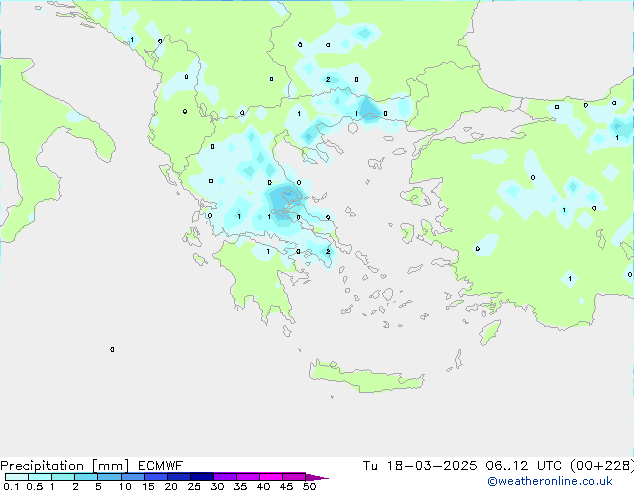Screen dimensions: 634x490
Task: Pick the 30–35 mm purple legend swatch
Action: pyautogui.click(x=225, y=477)
